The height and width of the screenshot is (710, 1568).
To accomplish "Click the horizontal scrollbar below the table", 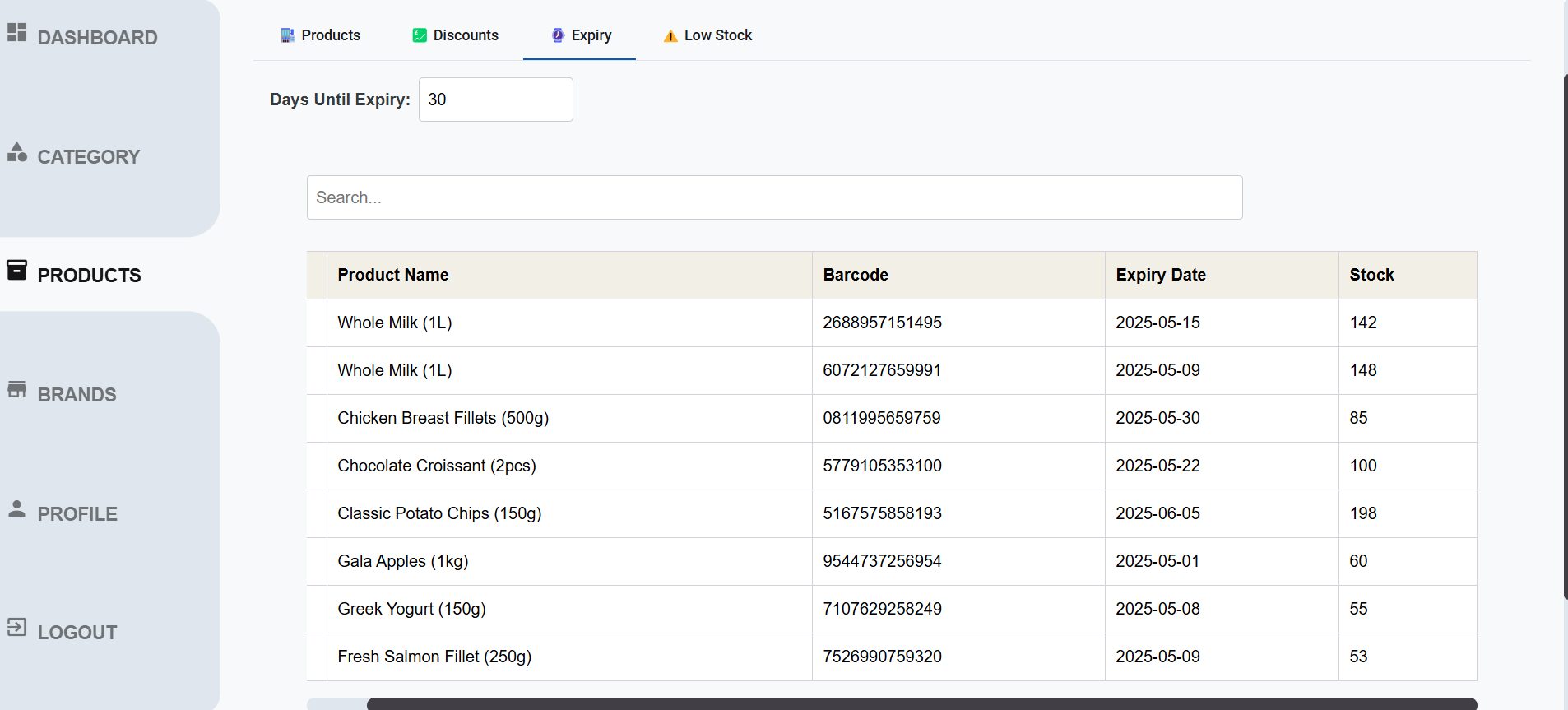I will point(921,703).
